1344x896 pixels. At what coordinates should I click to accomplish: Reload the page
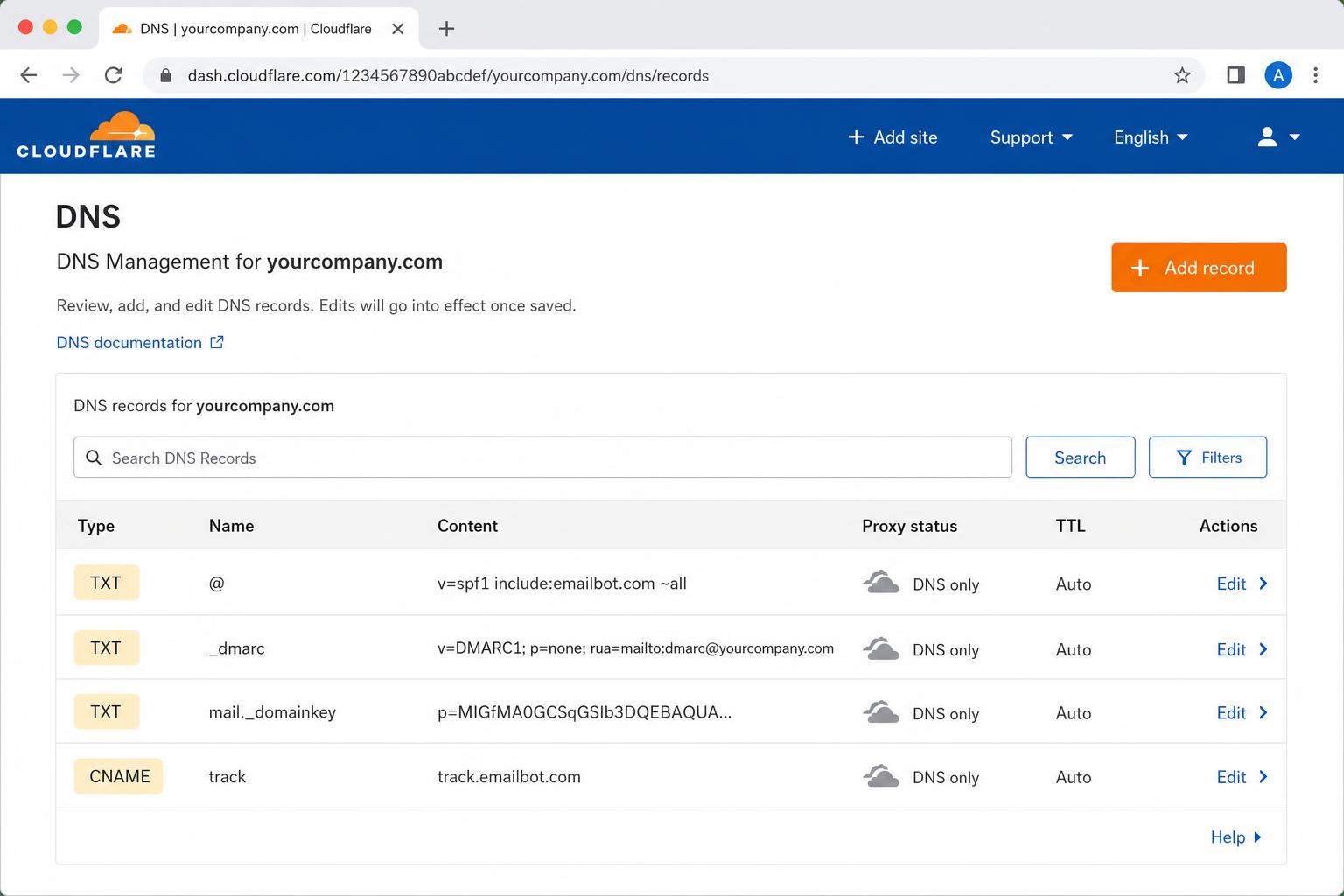pos(113,75)
